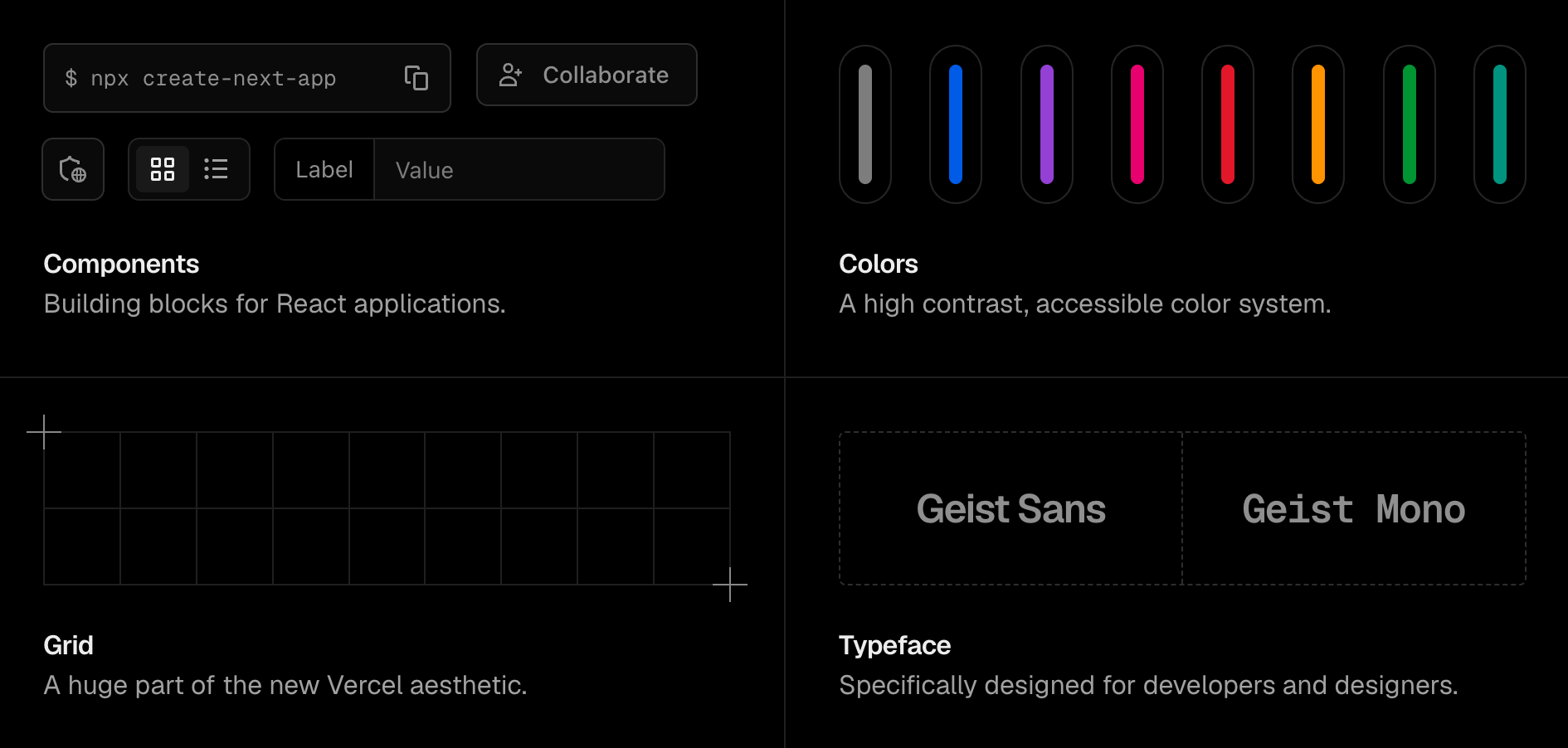This screenshot has width=1568, height=748.
Task: Click the Geist Mono typeface box
Action: pyautogui.click(x=1354, y=508)
